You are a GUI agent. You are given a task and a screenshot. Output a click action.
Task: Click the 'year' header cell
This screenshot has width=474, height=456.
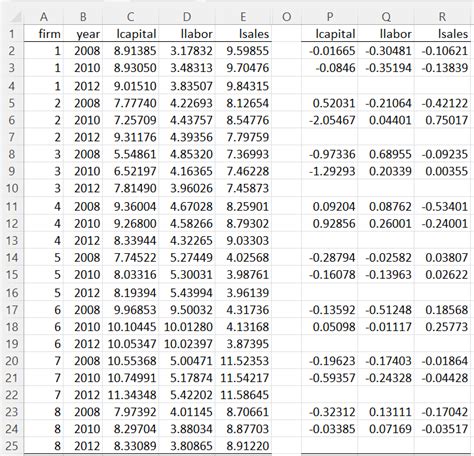click(x=83, y=34)
